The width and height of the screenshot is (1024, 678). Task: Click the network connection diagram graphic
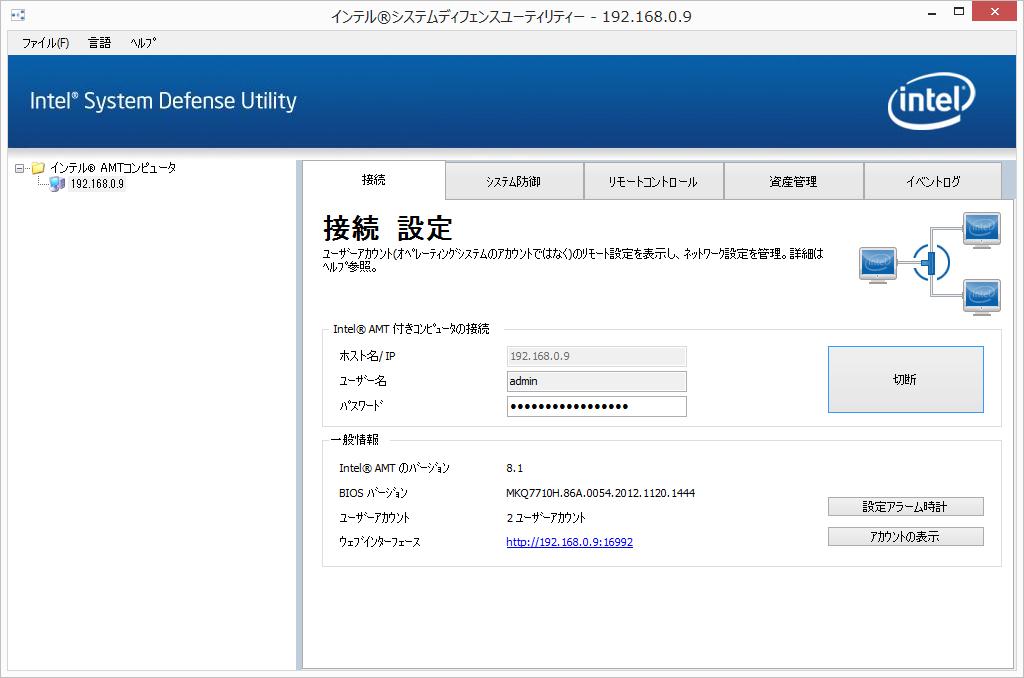[x=929, y=264]
